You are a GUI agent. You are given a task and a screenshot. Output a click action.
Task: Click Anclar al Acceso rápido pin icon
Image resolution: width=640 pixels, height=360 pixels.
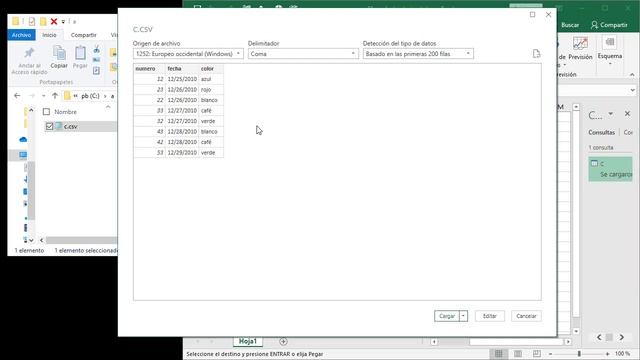(29, 53)
